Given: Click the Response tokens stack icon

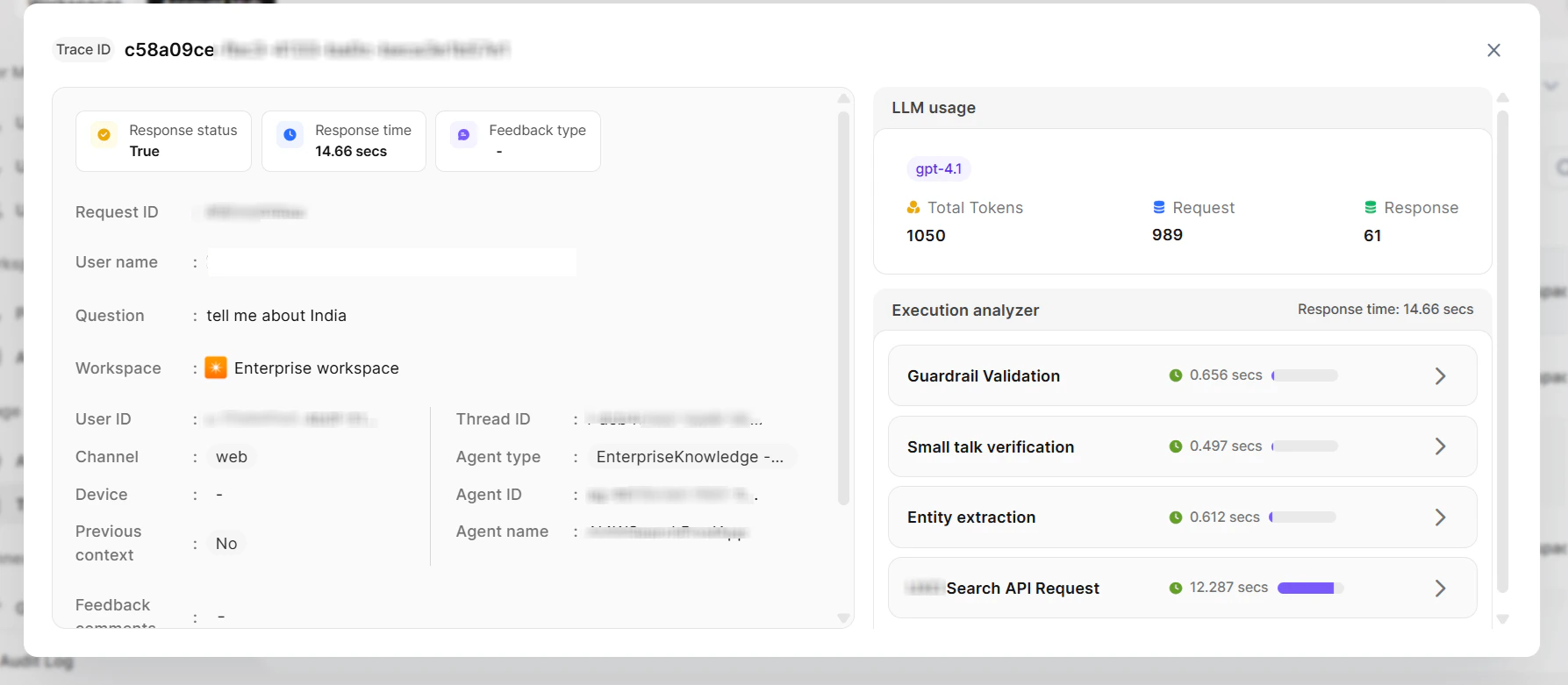Looking at the screenshot, I should coord(1371,208).
